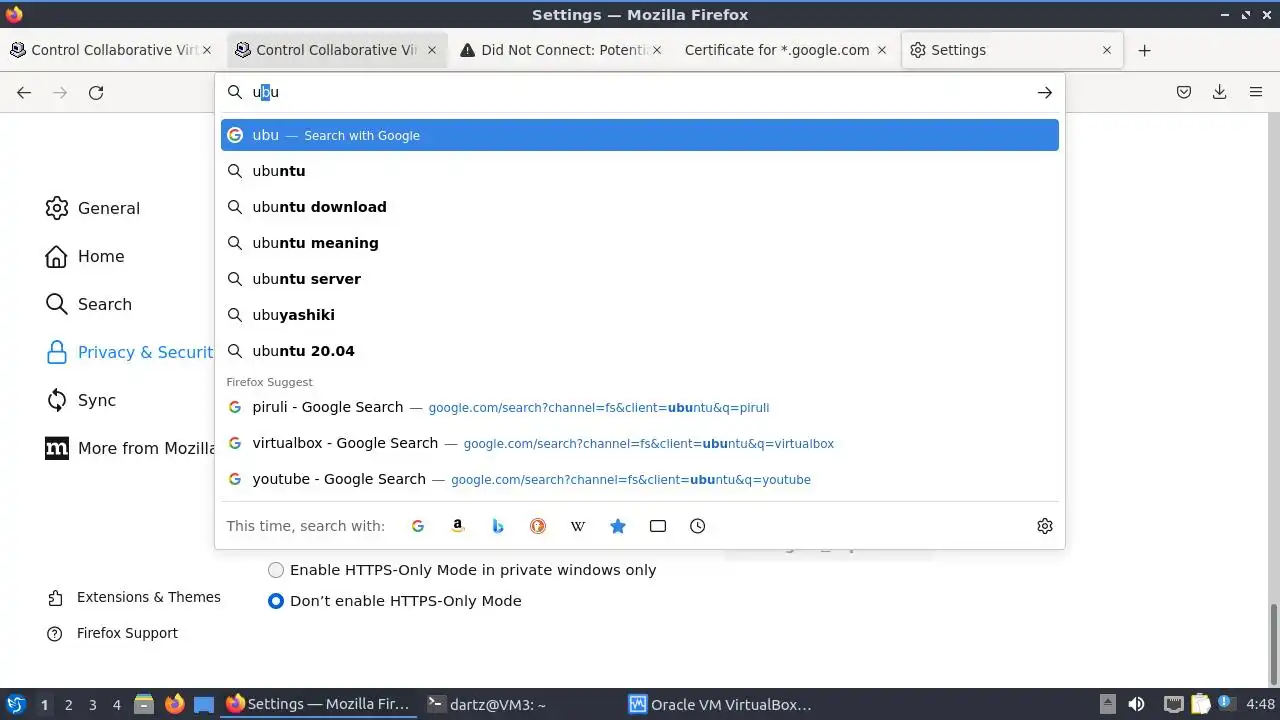Screen dimensions: 1280x720
Task: Close the Certificate for *.google.com tab
Action: pos(882,50)
